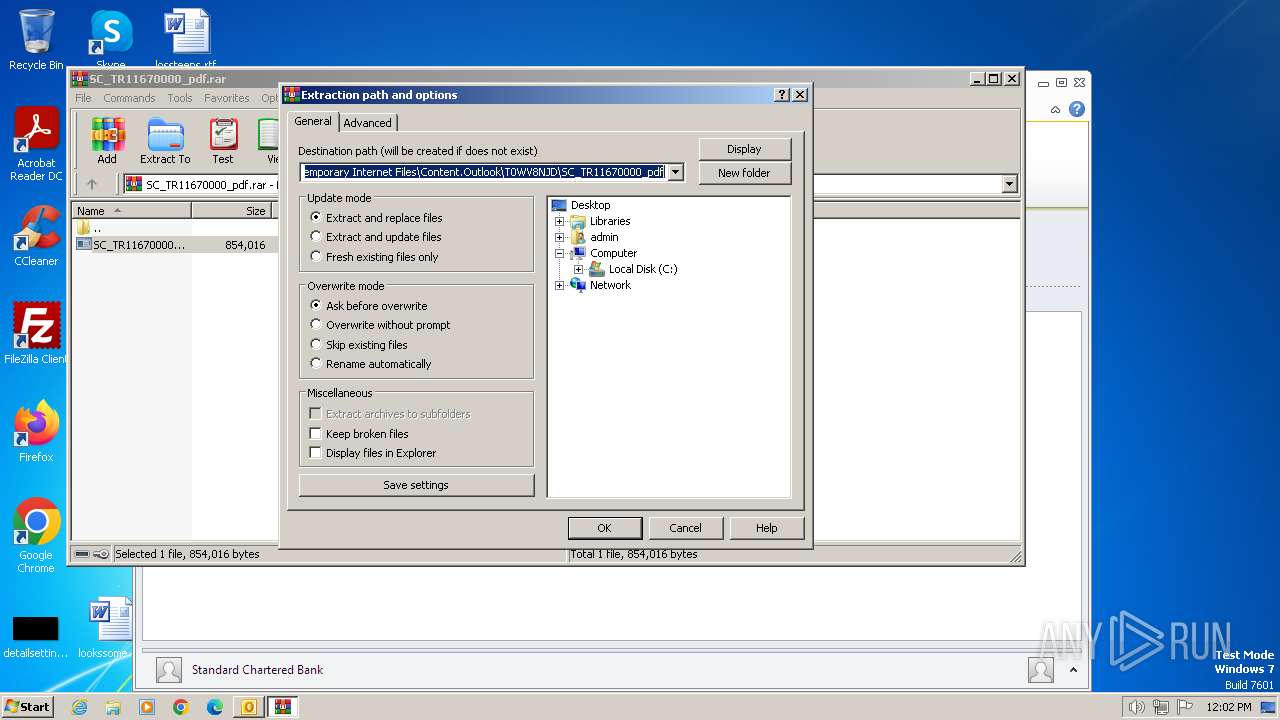
Task: Click the up-one-level arrow in WinRAR
Action: [x=92, y=184]
